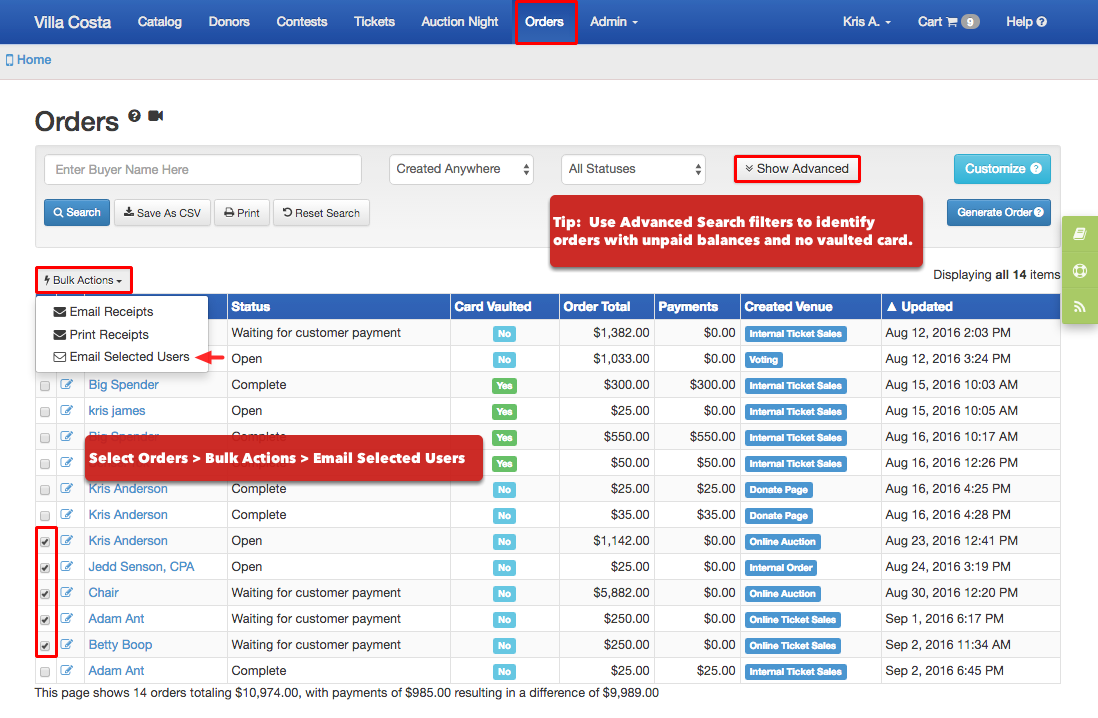1098x718 pixels.
Task: Click the Search button
Action: point(77,213)
